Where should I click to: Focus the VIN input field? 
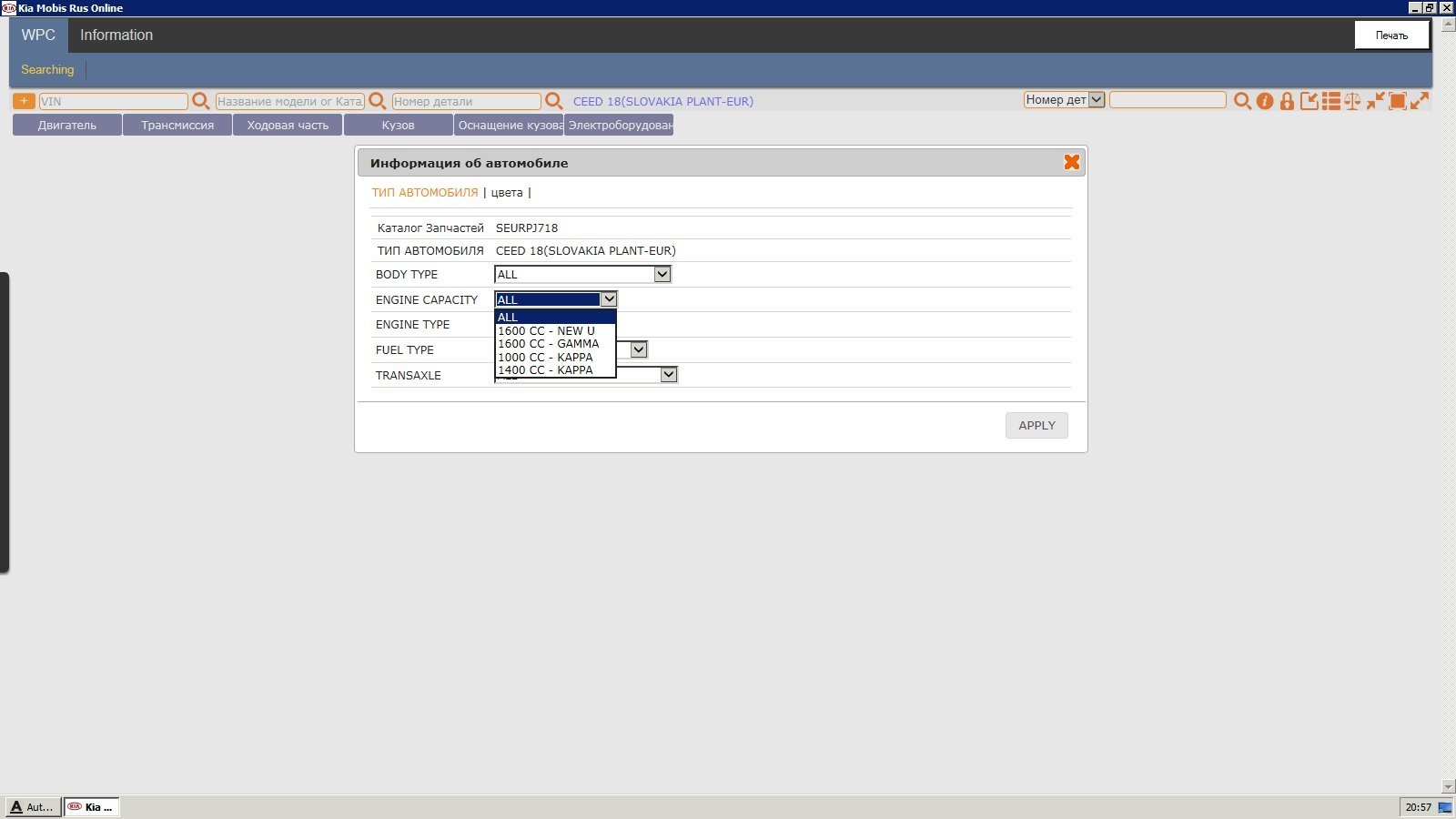(113, 101)
